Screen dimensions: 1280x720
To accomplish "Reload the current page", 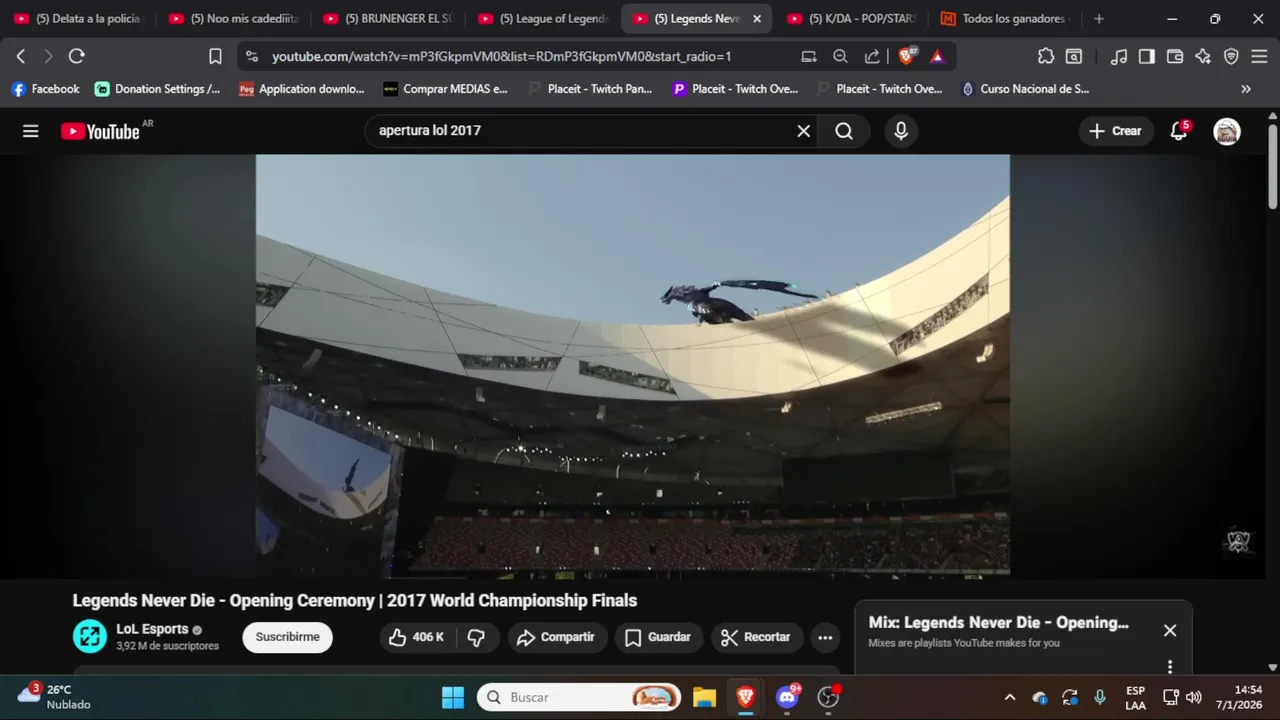I will point(77,56).
